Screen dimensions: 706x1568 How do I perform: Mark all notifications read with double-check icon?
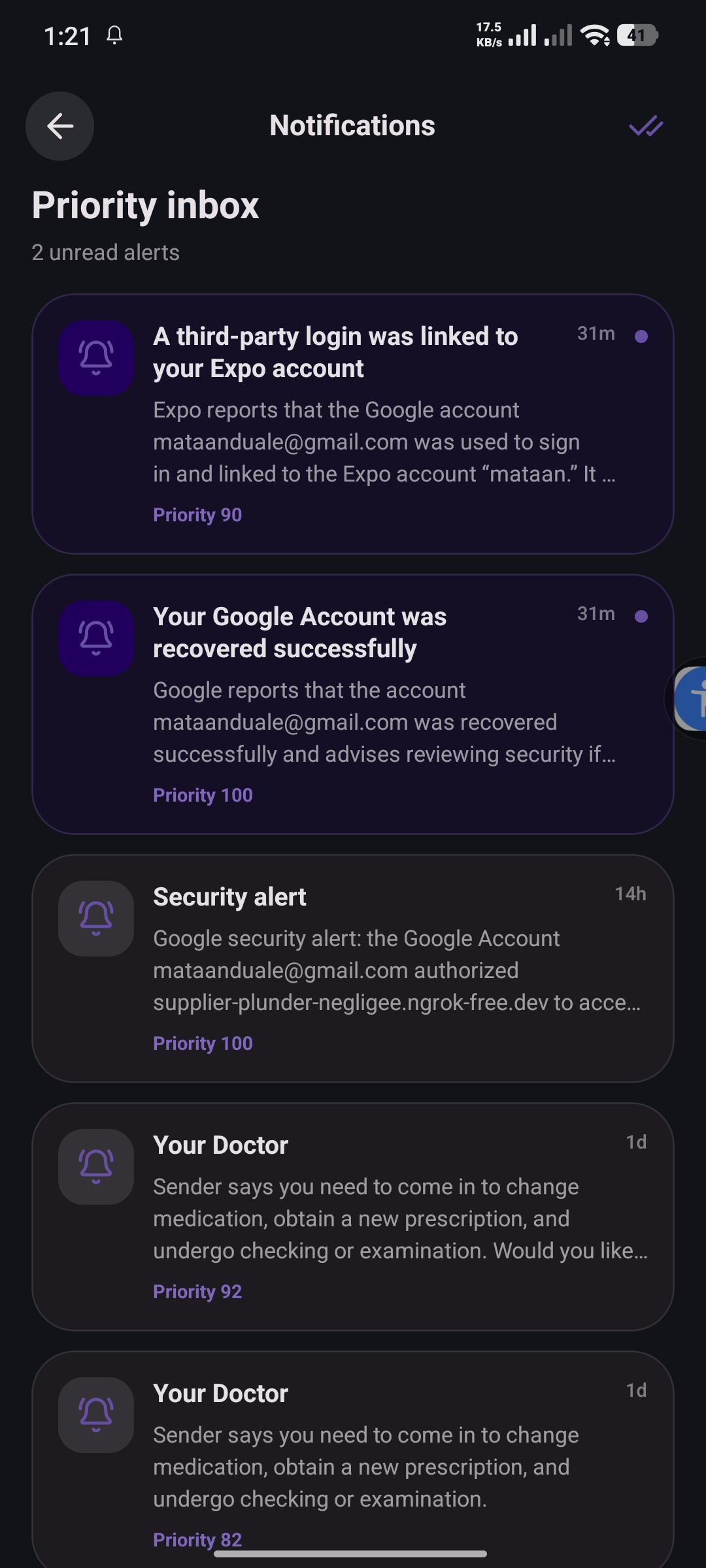646,126
